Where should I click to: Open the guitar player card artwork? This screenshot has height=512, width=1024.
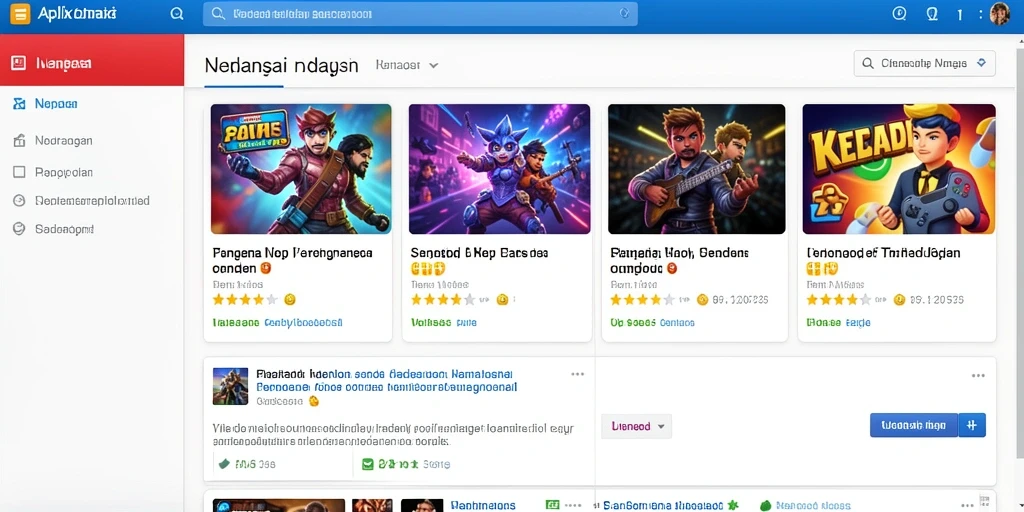(697, 168)
